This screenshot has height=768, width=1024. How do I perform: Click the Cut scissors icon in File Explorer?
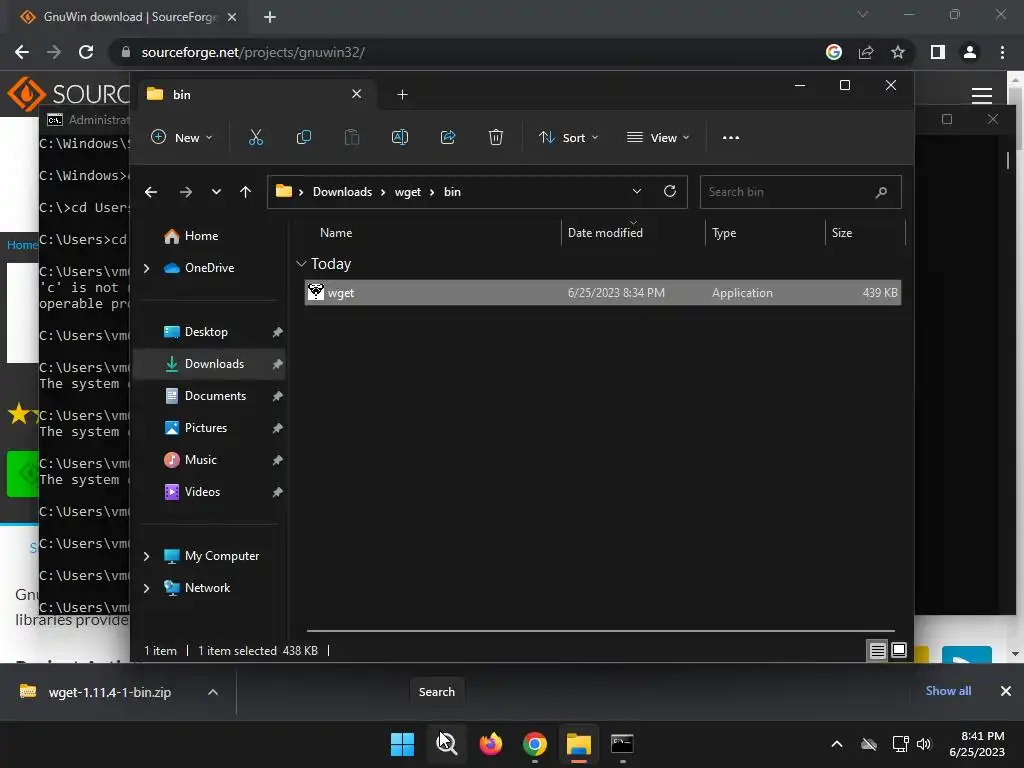(255, 137)
